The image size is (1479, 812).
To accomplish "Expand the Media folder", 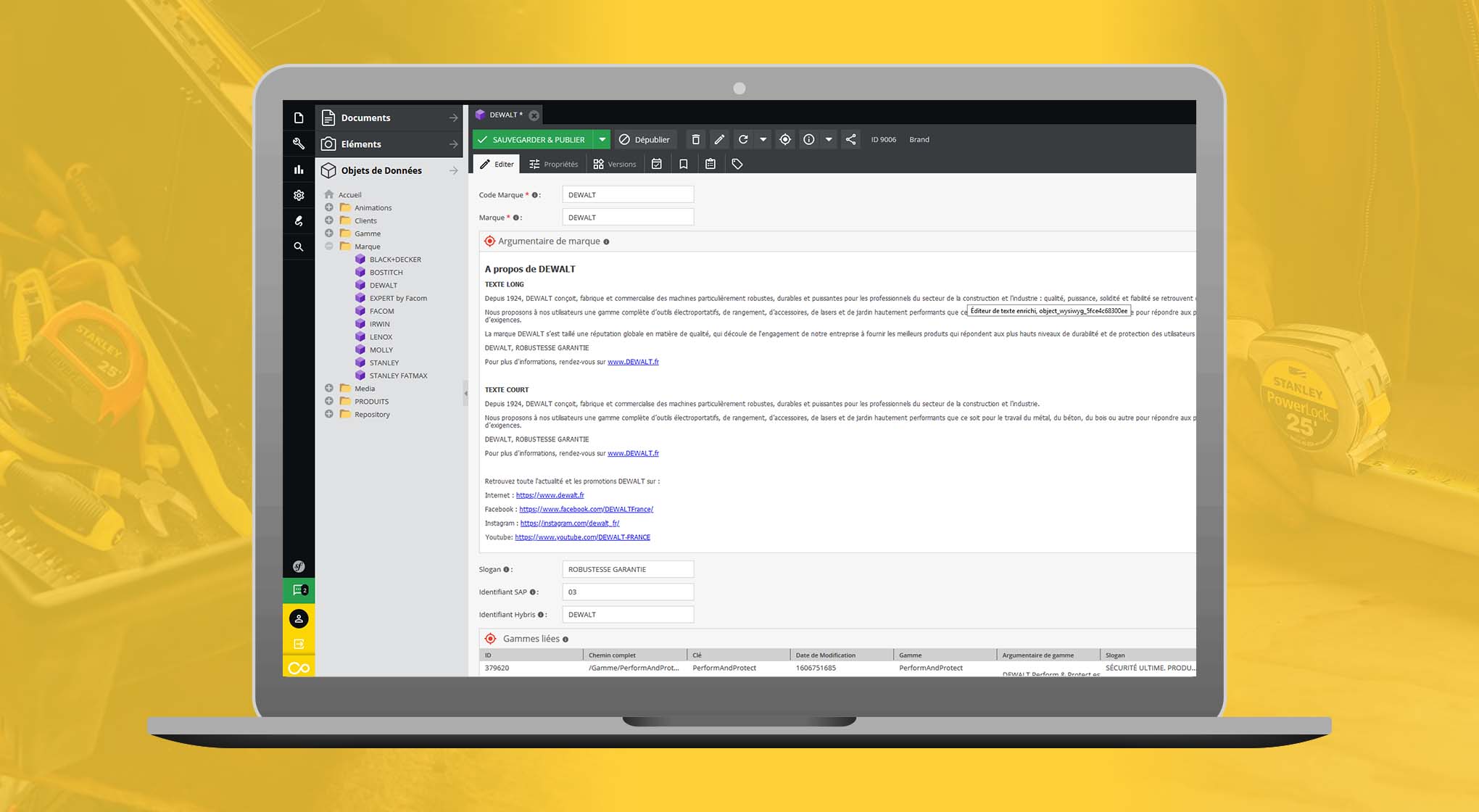I will pos(329,389).
